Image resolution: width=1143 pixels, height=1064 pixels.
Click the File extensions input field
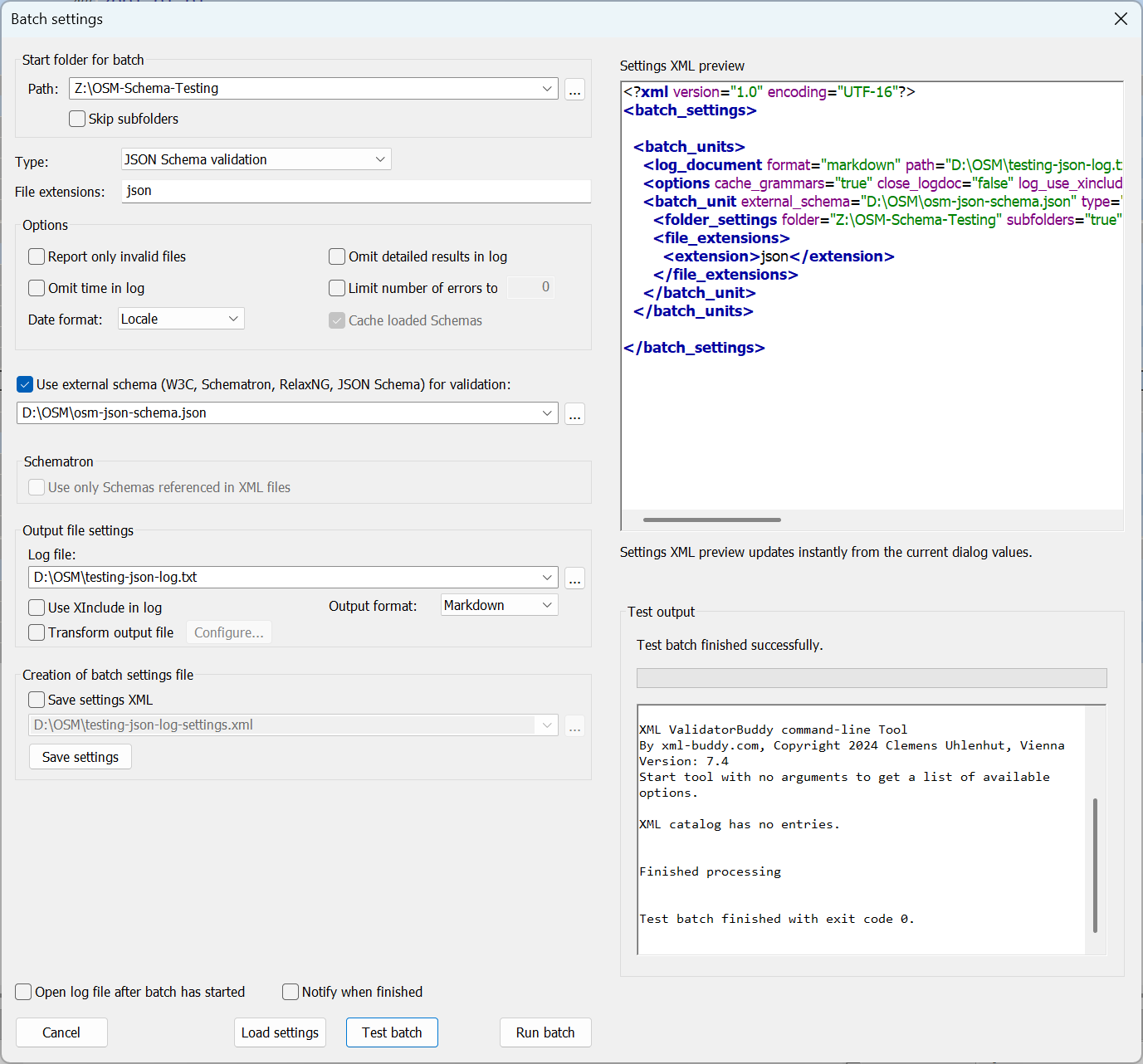tap(356, 191)
